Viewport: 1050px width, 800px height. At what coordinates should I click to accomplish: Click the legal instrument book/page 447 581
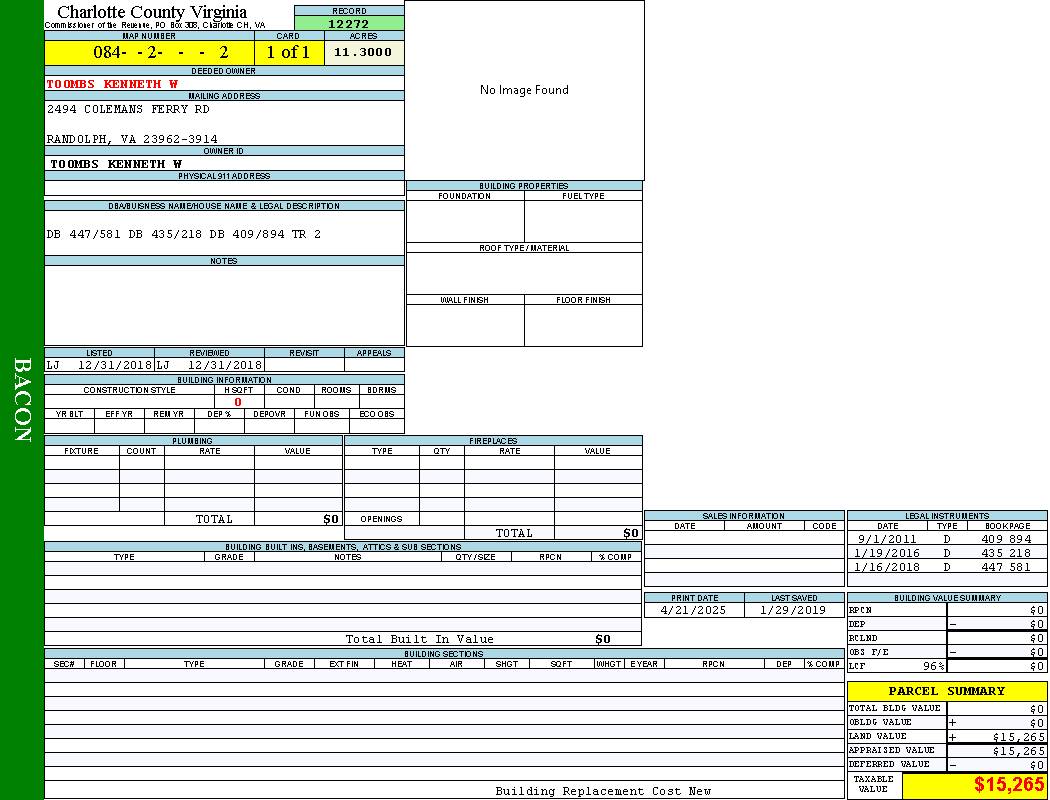click(x=1005, y=567)
